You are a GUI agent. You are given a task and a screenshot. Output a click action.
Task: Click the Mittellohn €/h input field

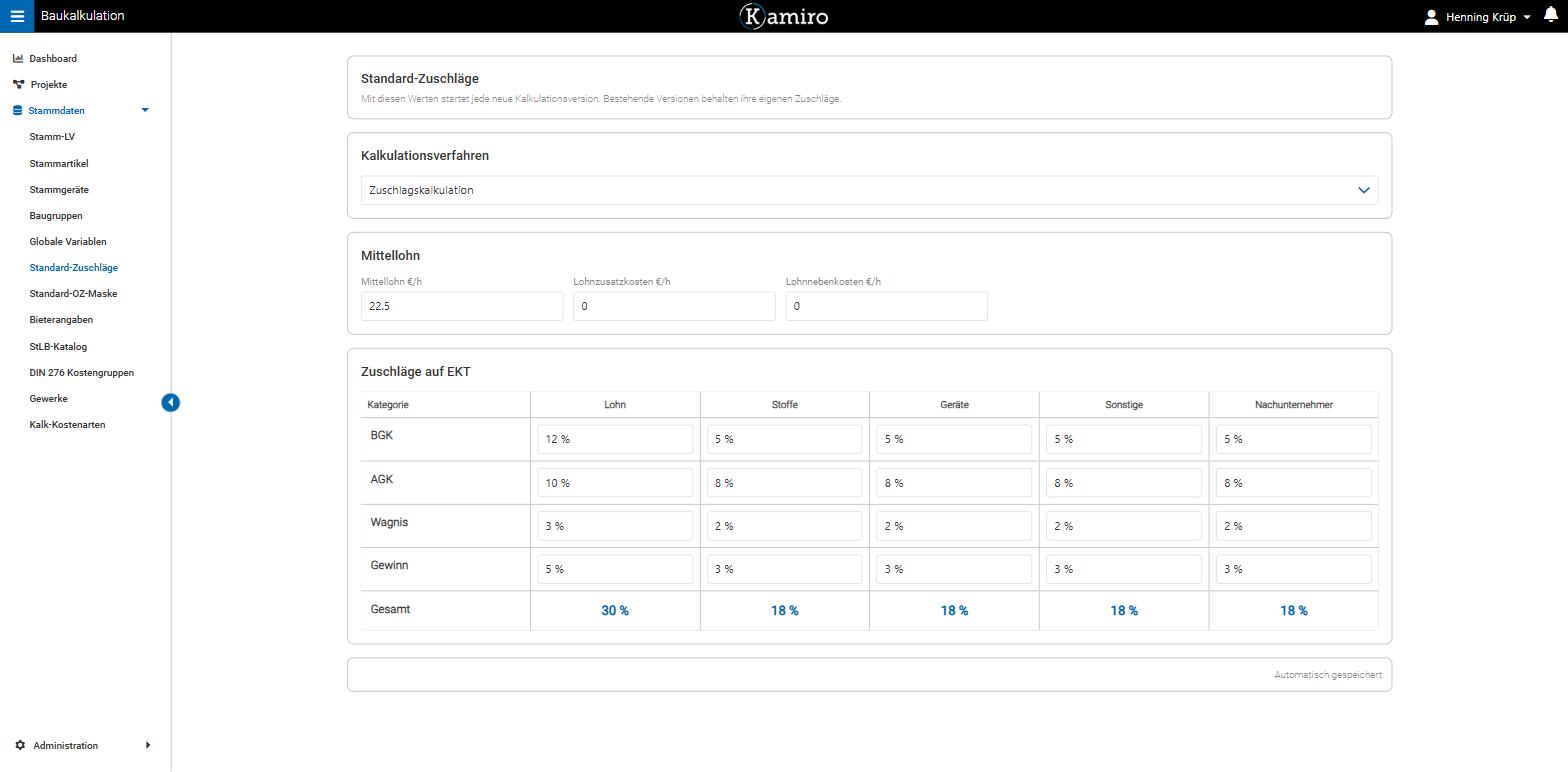click(x=462, y=306)
